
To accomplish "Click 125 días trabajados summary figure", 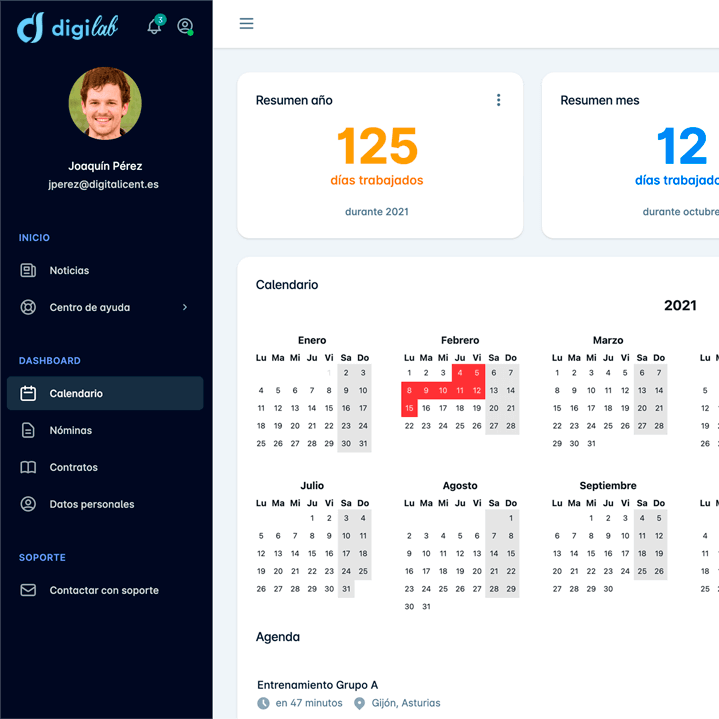I will point(377,148).
